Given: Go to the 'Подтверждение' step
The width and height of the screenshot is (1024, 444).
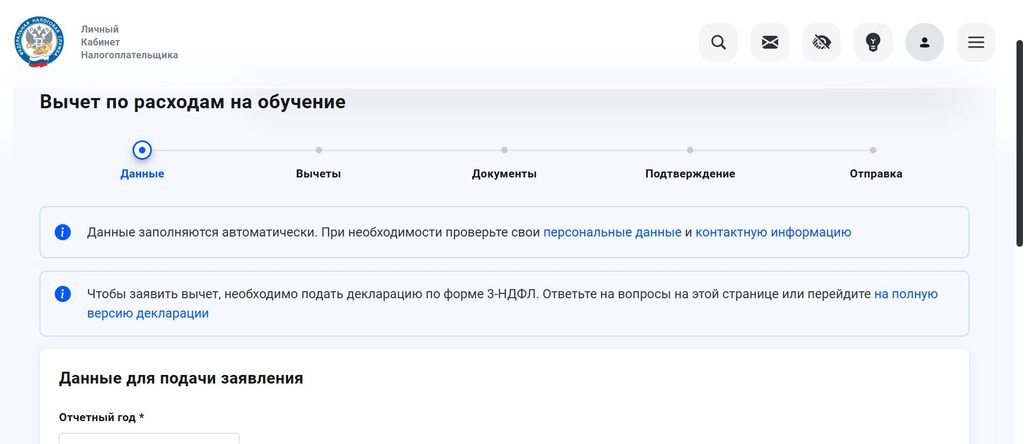Looking at the screenshot, I should click(690, 174).
